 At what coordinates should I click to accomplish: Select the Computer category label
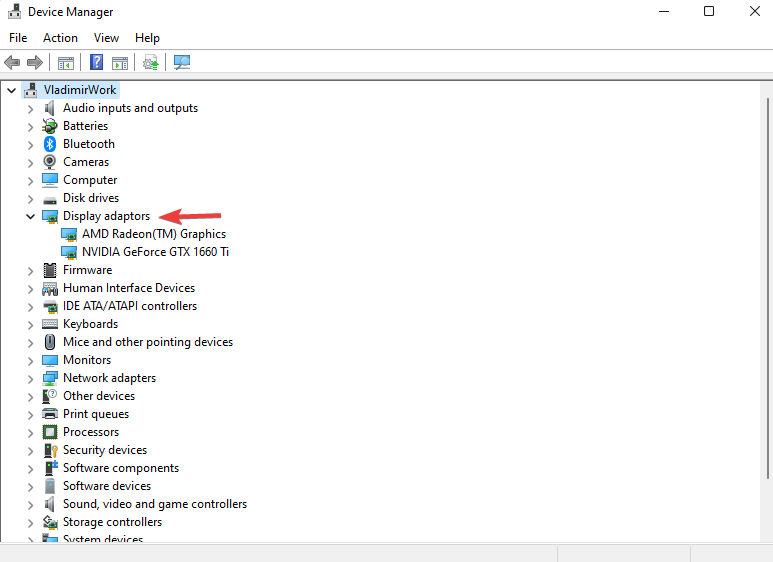(90, 180)
